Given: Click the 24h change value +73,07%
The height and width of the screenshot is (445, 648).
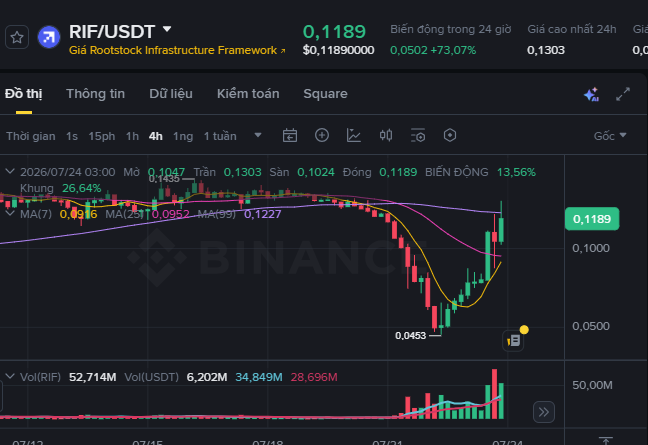Looking at the screenshot, I should click(x=453, y=50).
